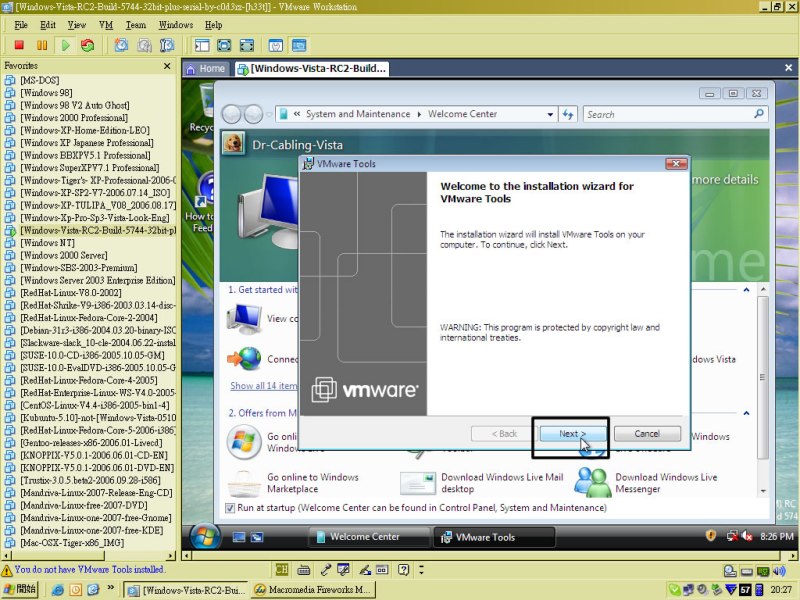Open the Snapshot Manager toolbar icon

[x=167, y=45]
